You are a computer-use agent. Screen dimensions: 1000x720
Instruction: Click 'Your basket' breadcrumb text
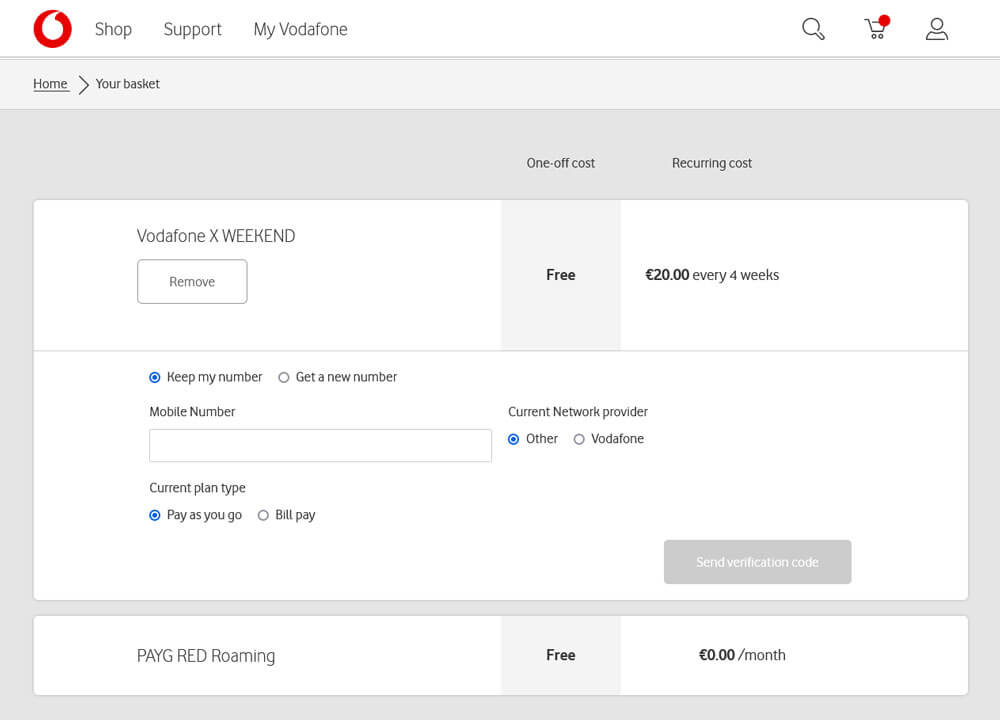pos(128,84)
